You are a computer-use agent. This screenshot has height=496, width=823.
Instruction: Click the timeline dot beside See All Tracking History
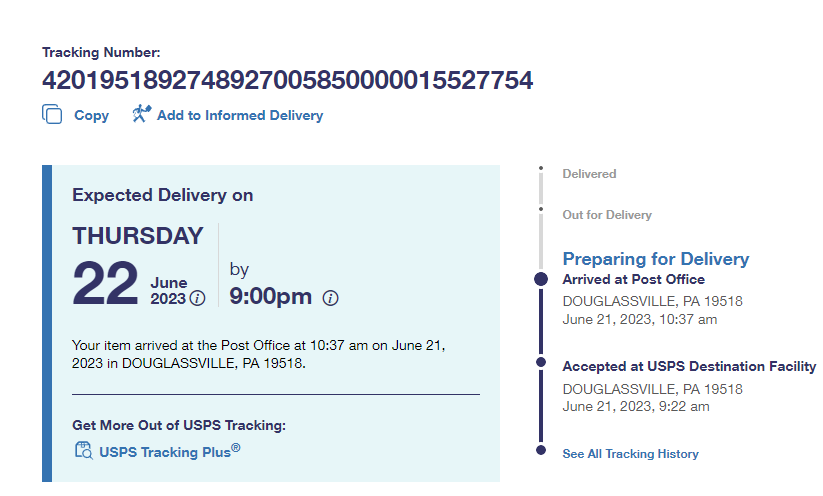click(541, 451)
